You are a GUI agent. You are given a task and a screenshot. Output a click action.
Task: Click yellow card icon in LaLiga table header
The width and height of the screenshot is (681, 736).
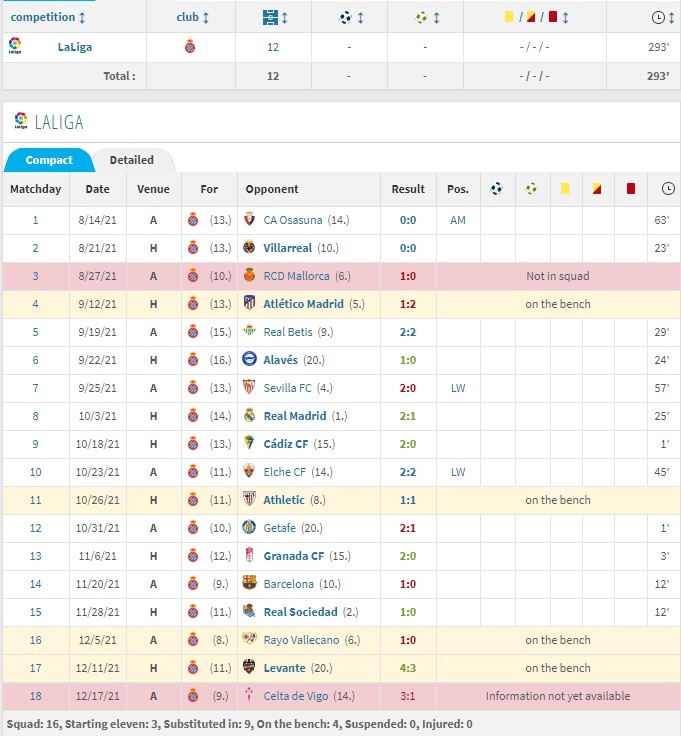coord(565,189)
